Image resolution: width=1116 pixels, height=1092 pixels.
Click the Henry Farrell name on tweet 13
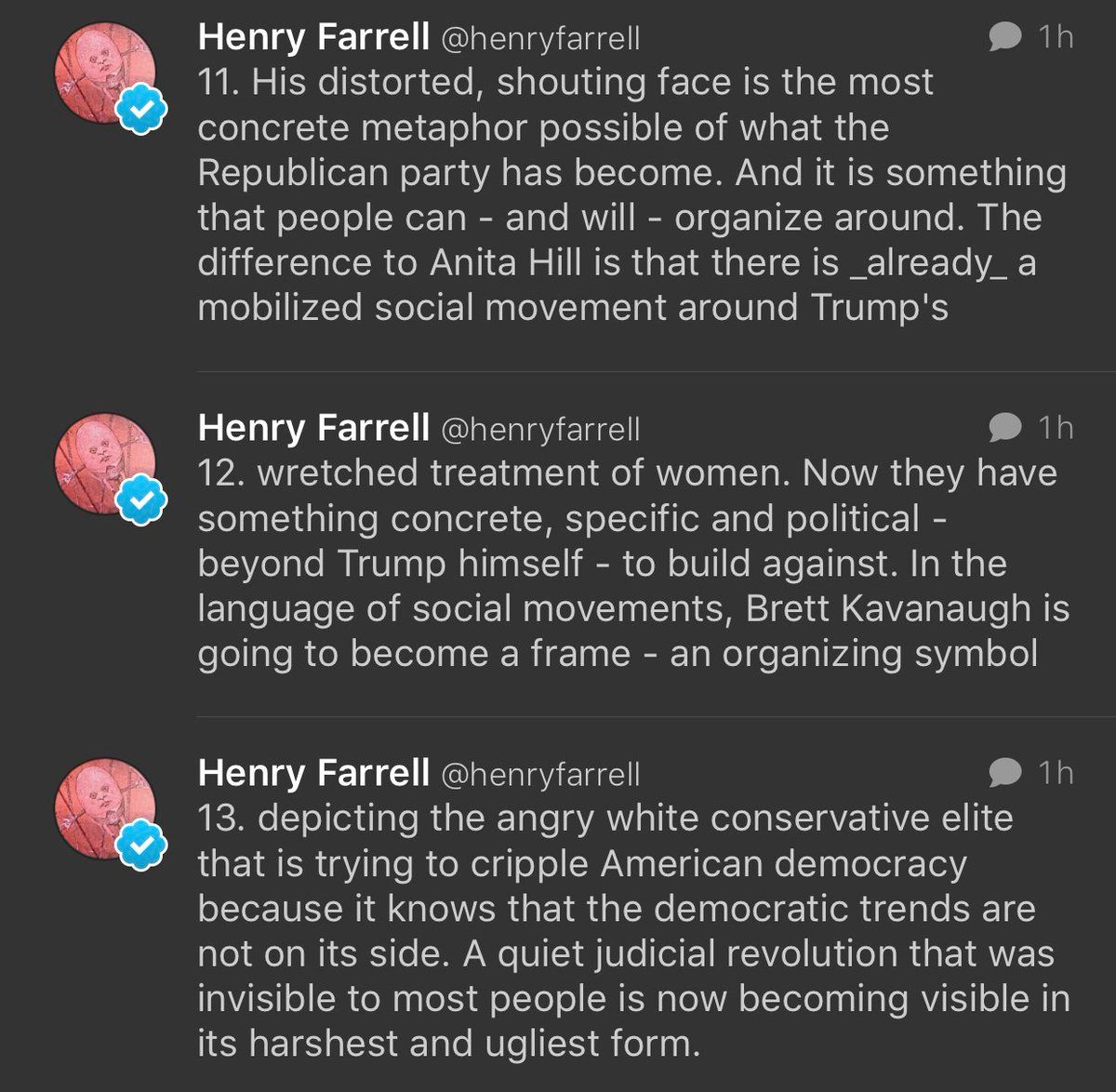[x=313, y=773]
